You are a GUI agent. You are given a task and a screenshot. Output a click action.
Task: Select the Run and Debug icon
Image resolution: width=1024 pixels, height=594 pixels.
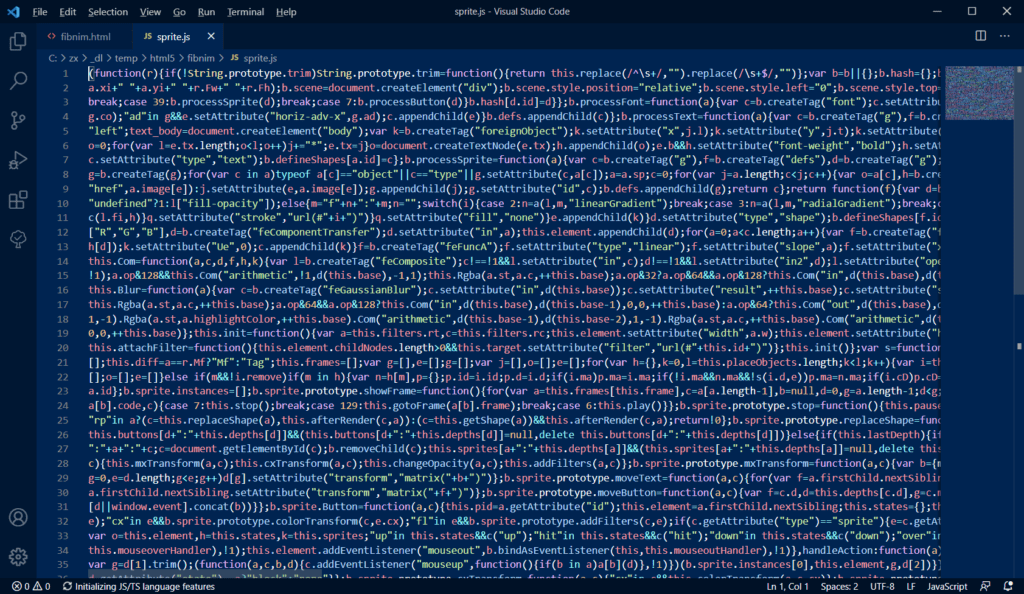pos(16,158)
